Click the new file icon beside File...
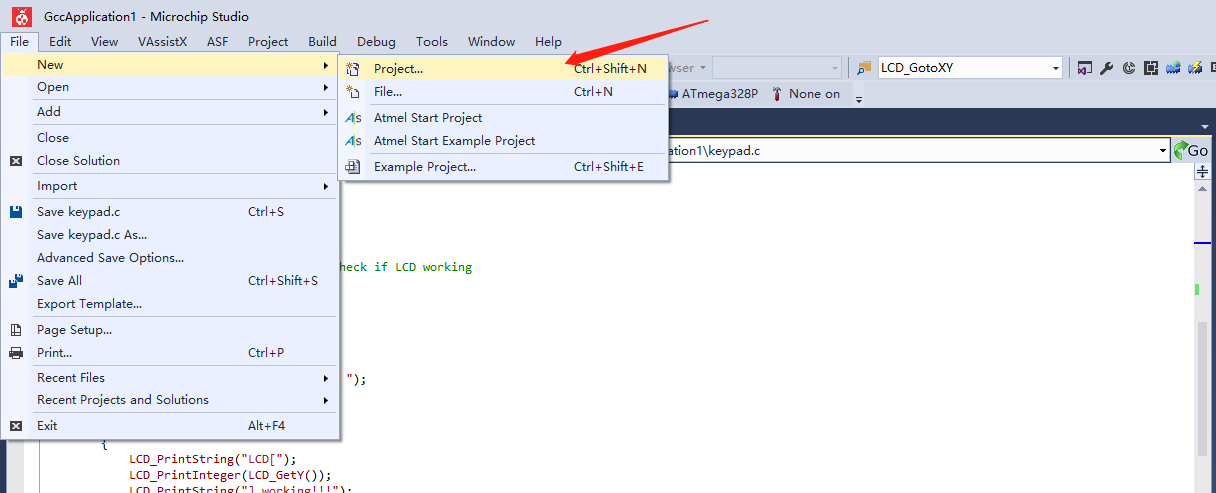The height and width of the screenshot is (493, 1216). pyautogui.click(x=353, y=91)
